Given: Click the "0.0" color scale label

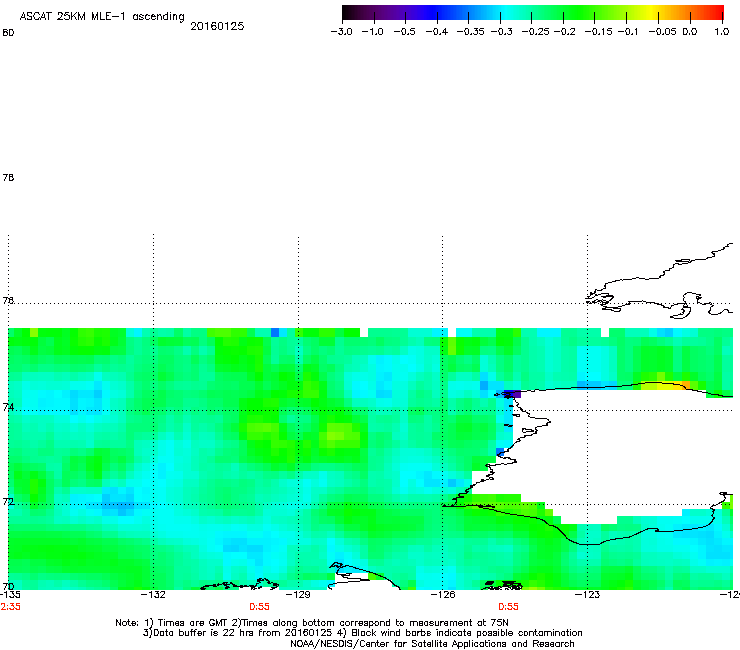Looking at the screenshot, I should point(690,32).
